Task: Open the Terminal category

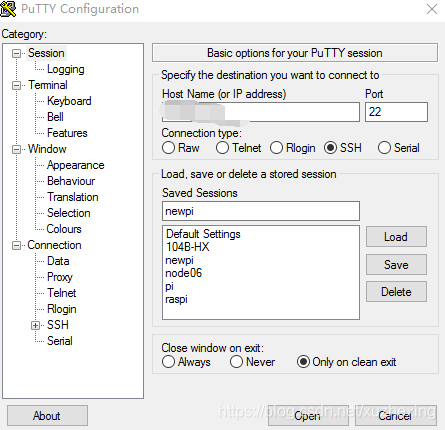Action: tap(48, 85)
